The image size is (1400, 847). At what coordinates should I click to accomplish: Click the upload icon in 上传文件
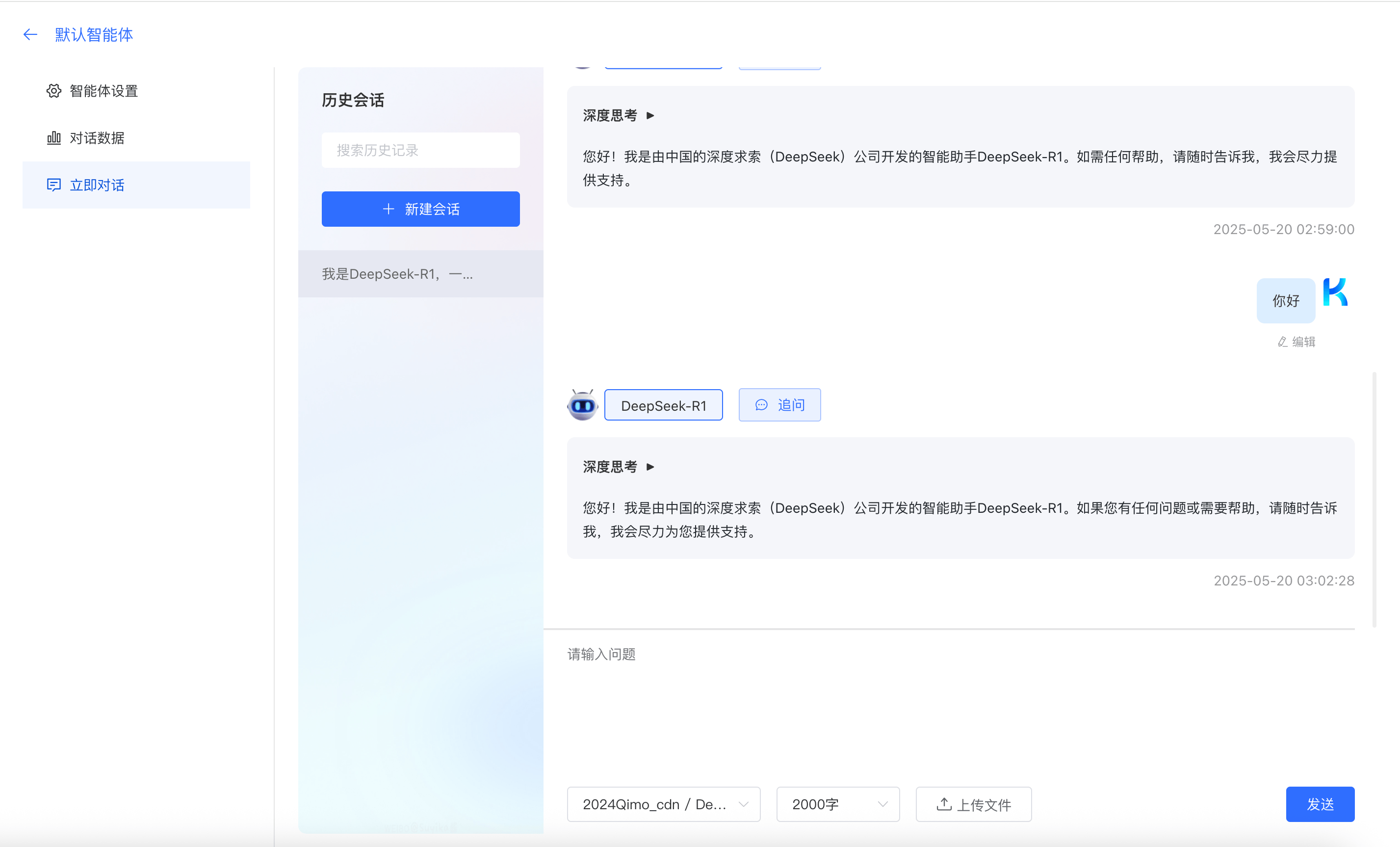tap(944, 804)
